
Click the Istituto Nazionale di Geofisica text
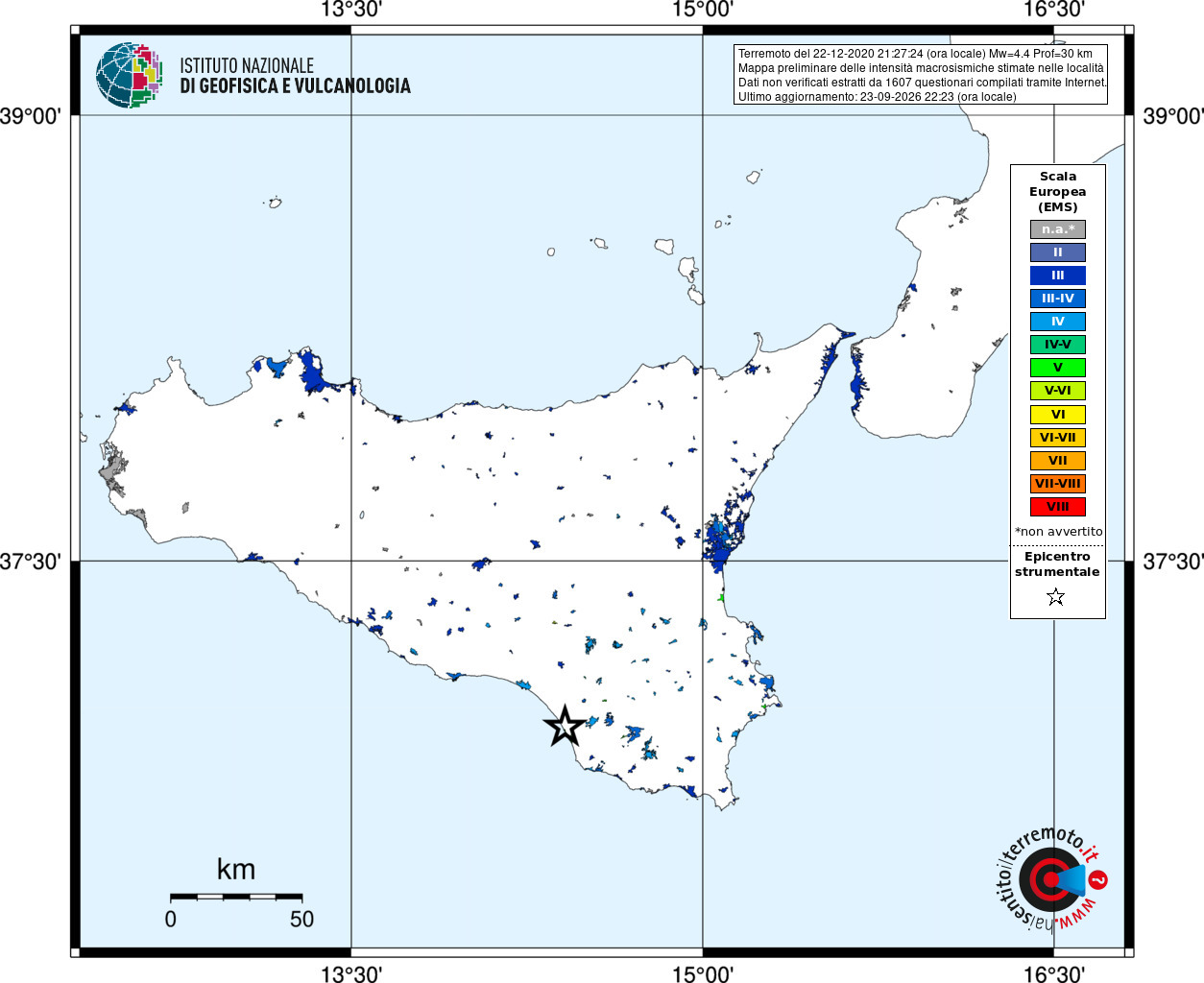[295, 76]
